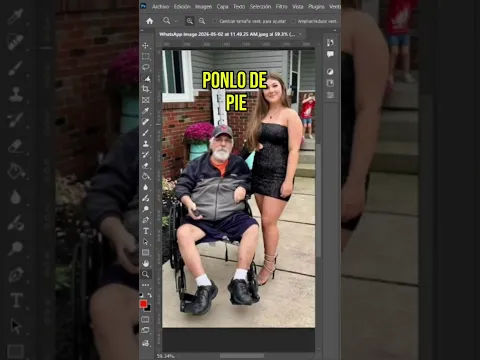This screenshot has height=360, width=480.
Task: Close the WhatsApp Image document tab
Action: 300,34
